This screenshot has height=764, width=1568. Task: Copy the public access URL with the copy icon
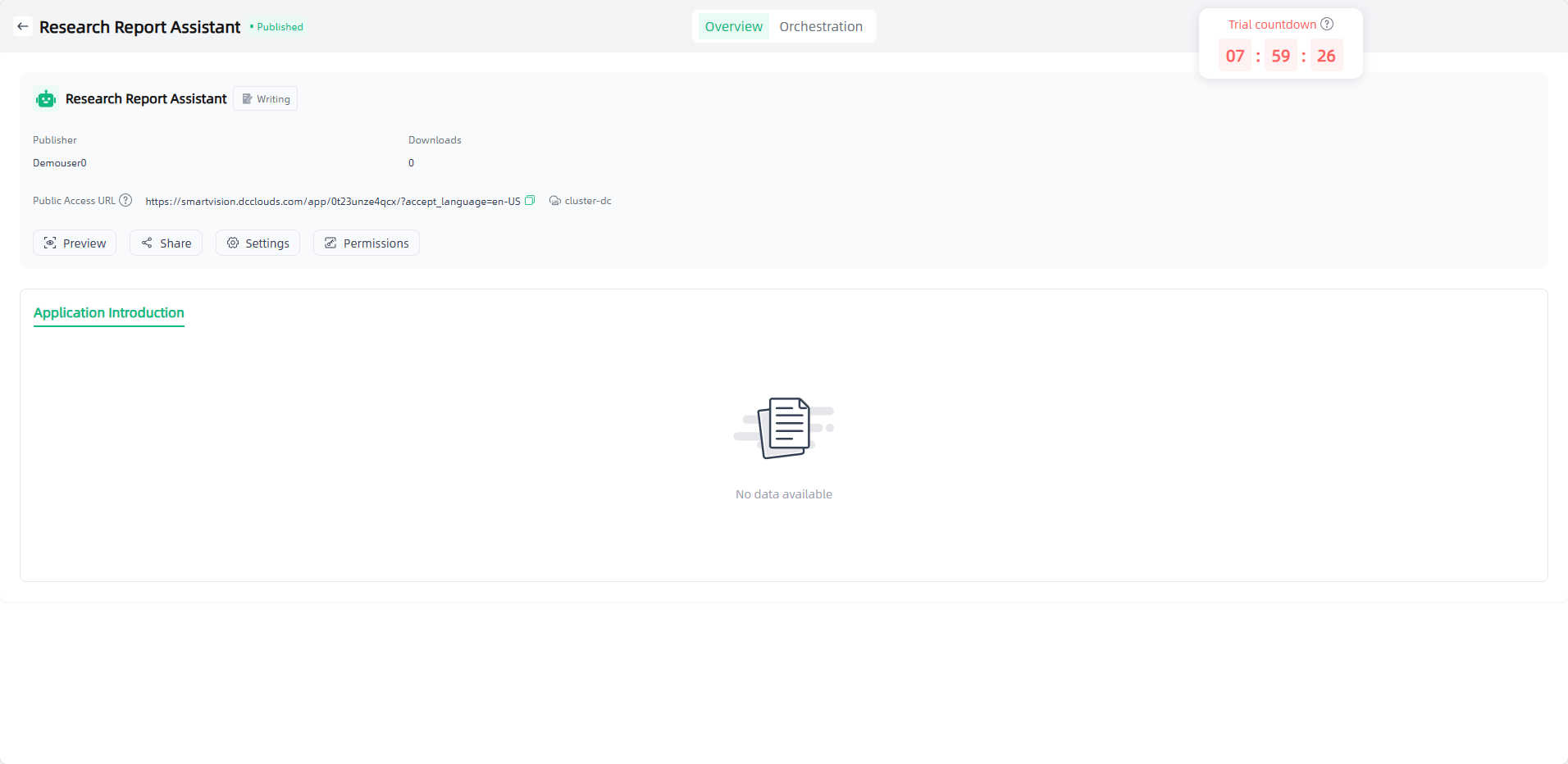click(x=530, y=201)
